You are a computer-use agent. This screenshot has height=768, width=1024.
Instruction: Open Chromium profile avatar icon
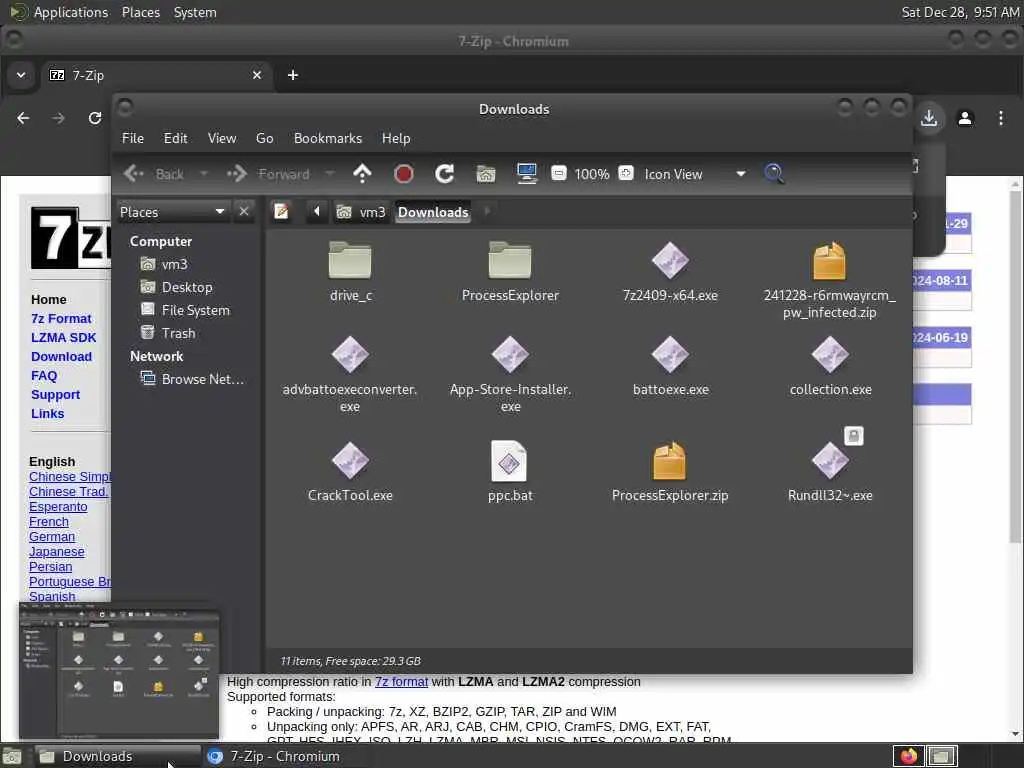tap(965, 118)
